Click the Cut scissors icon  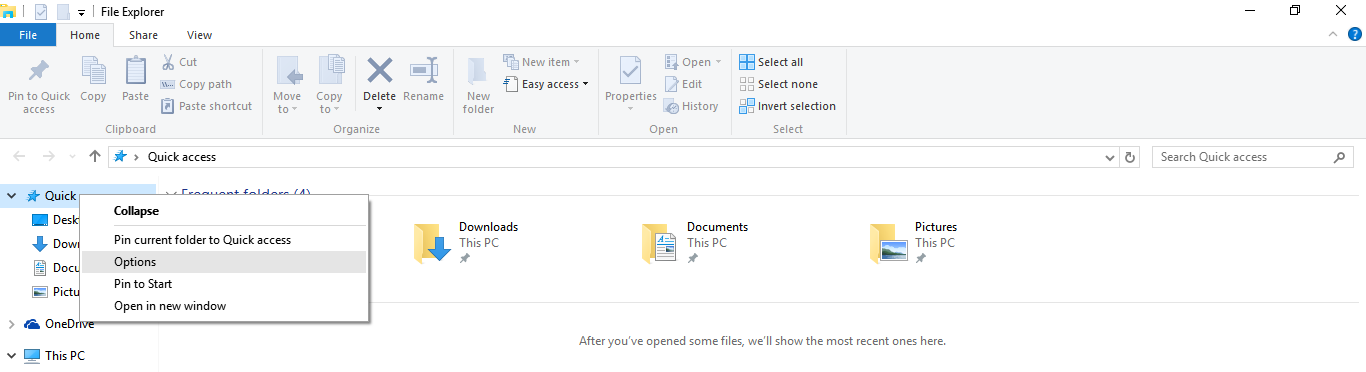click(167, 62)
